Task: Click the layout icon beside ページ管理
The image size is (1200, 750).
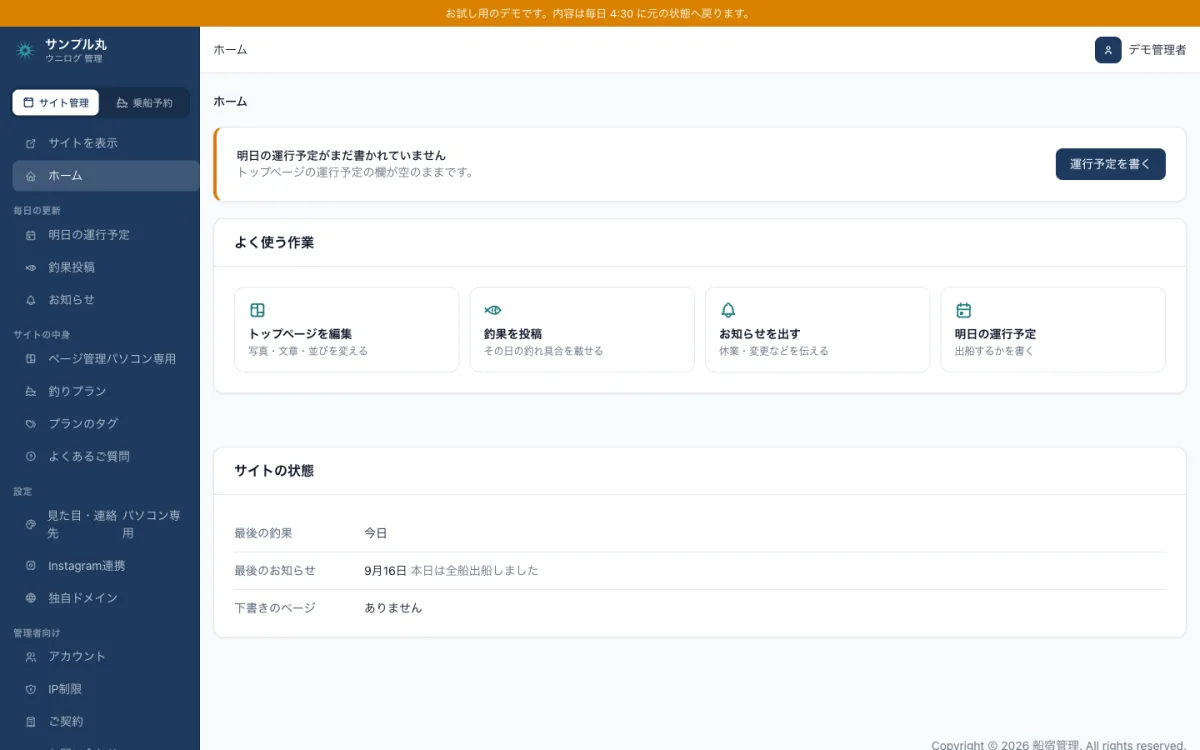Action: (31, 359)
